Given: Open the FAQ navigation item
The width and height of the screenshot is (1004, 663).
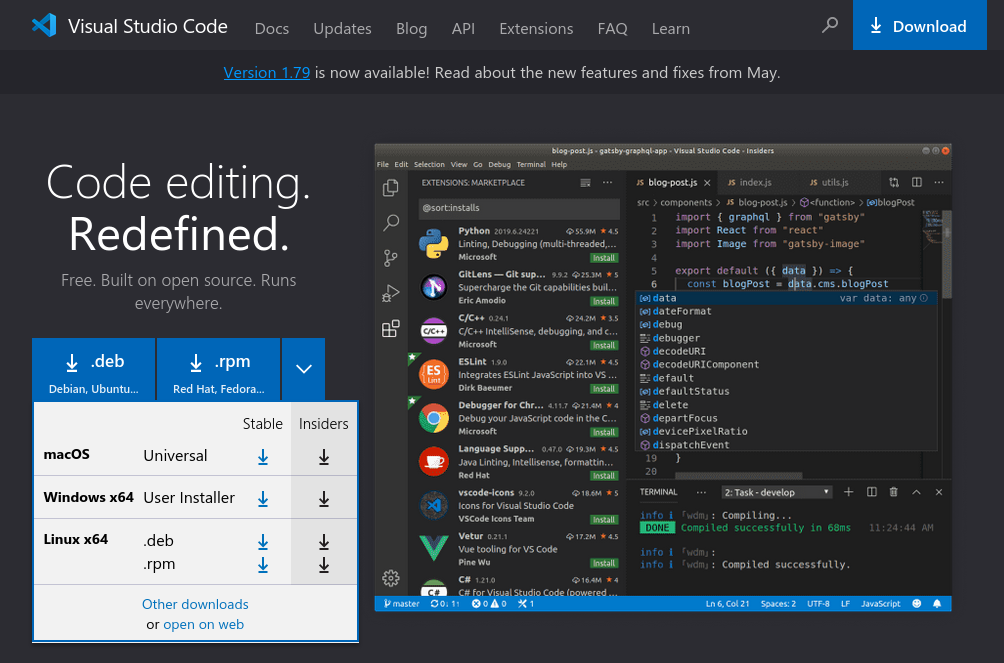Looking at the screenshot, I should 612,28.
